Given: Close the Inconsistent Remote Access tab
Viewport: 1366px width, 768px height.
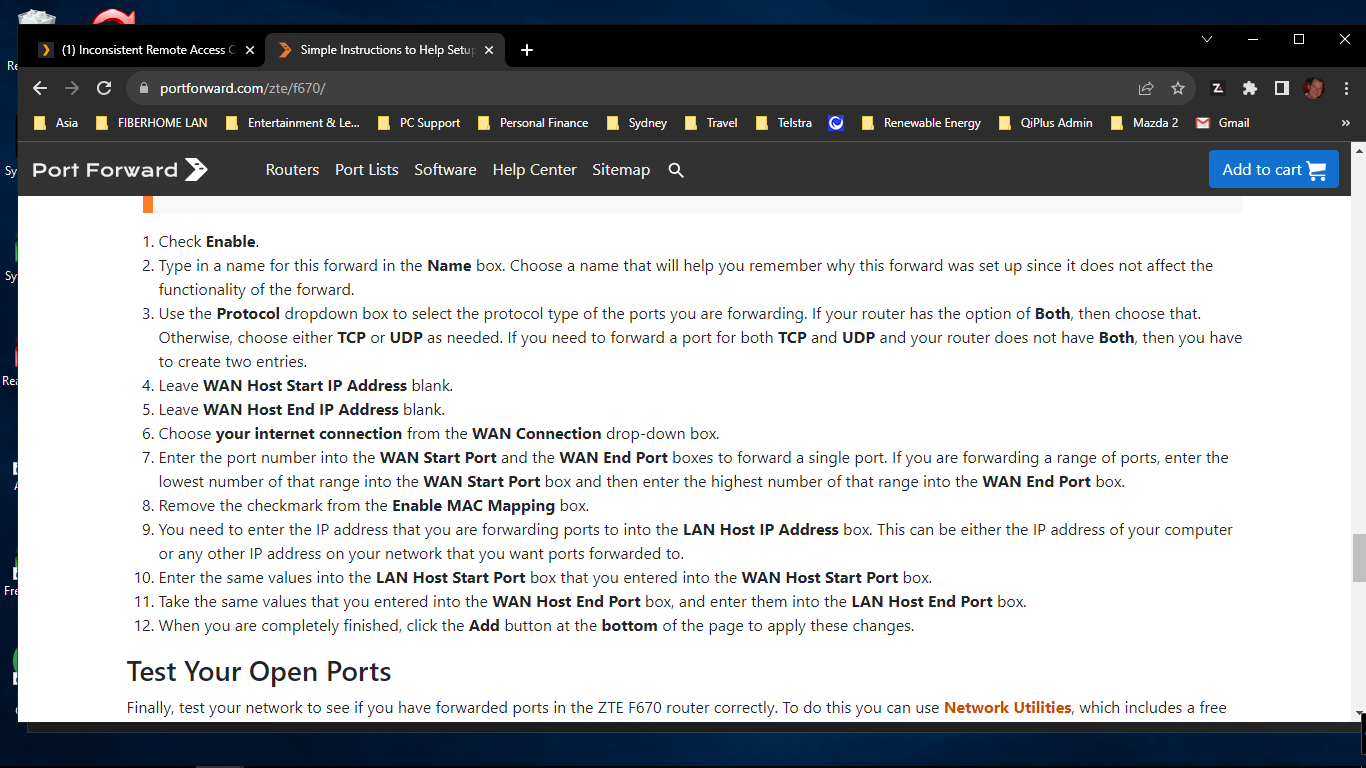Looking at the screenshot, I should [x=249, y=50].
